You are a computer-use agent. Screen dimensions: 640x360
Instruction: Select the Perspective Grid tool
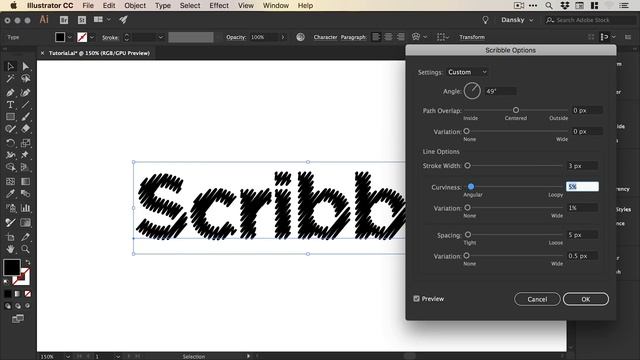pyautogui.click(x=25, y=167)
